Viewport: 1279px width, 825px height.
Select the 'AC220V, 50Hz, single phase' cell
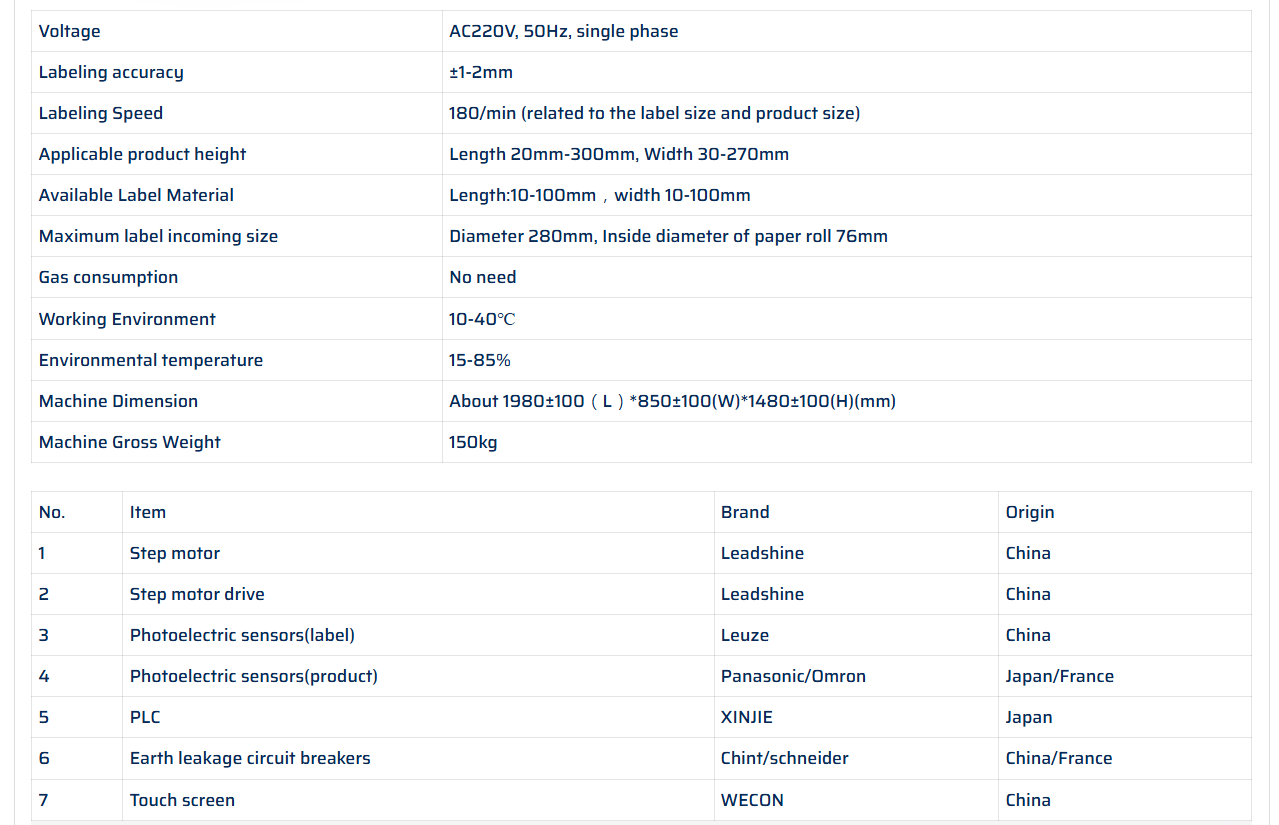564,31
